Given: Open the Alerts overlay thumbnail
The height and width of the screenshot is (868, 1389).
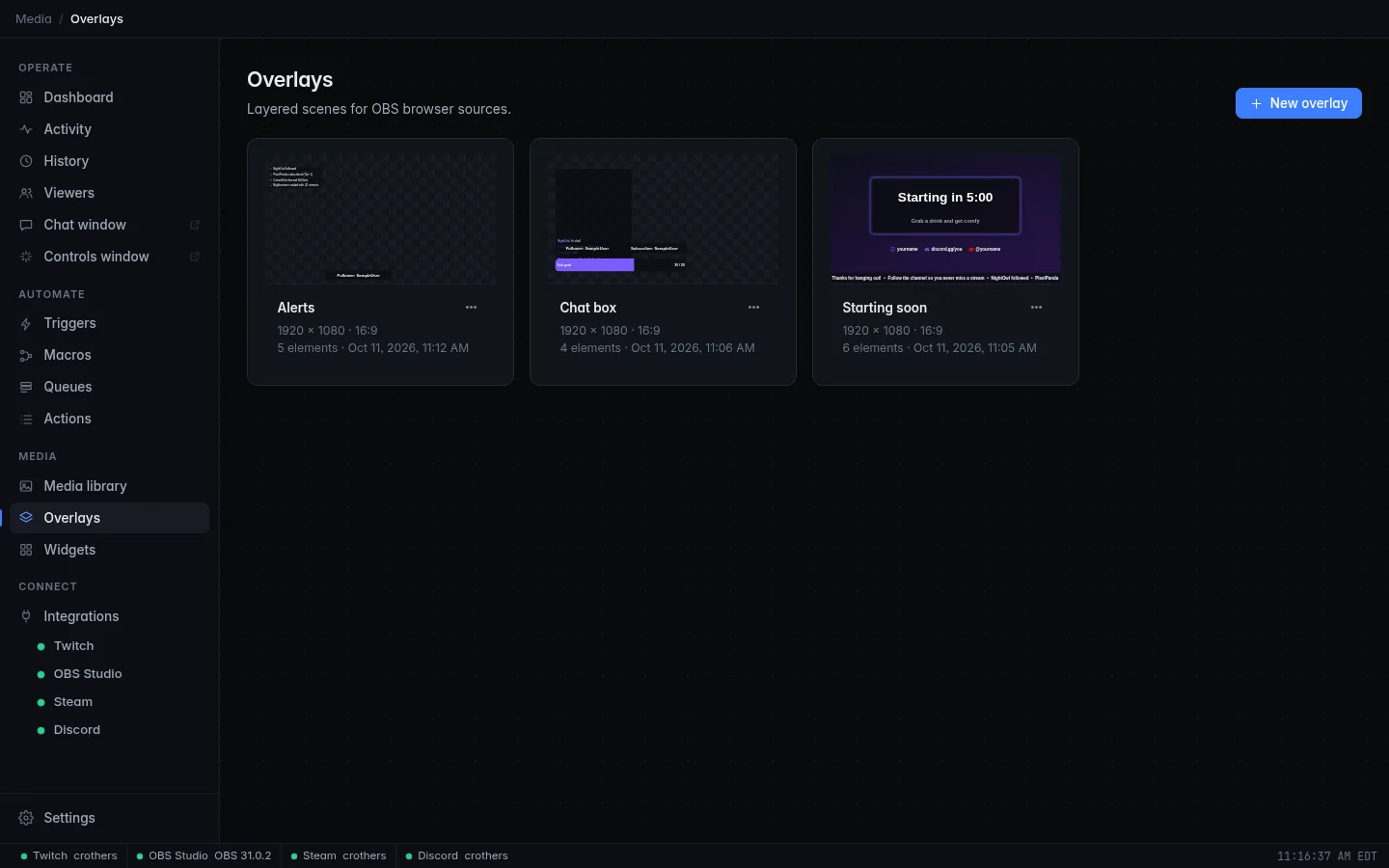Looking at the screenshot, I should [380, 219].
